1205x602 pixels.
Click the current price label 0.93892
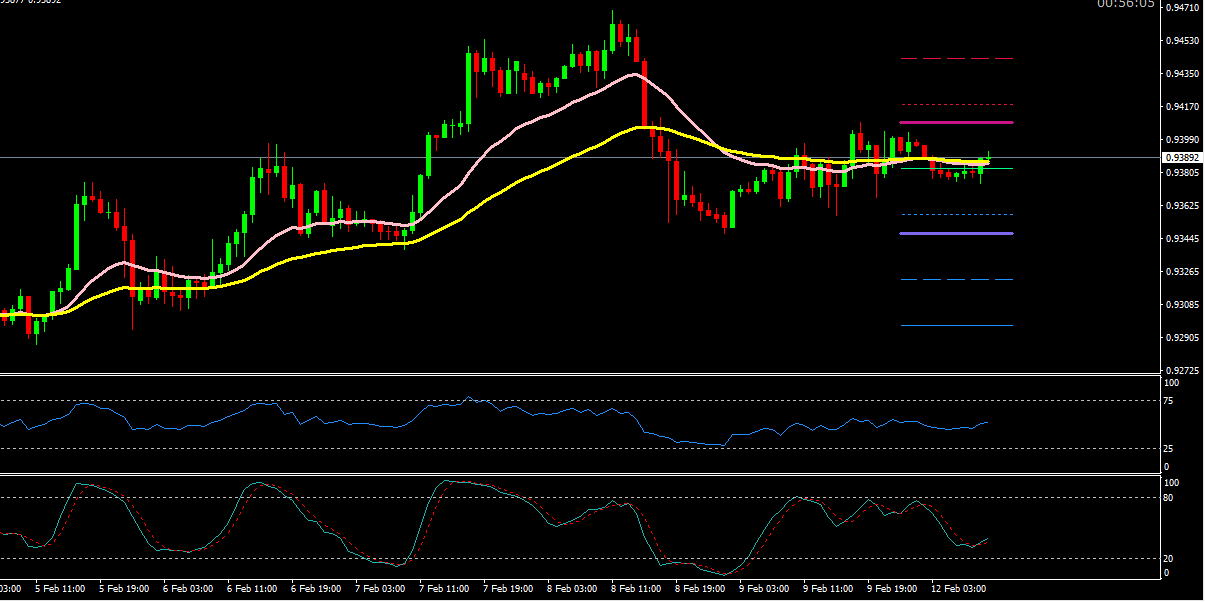1182,158
